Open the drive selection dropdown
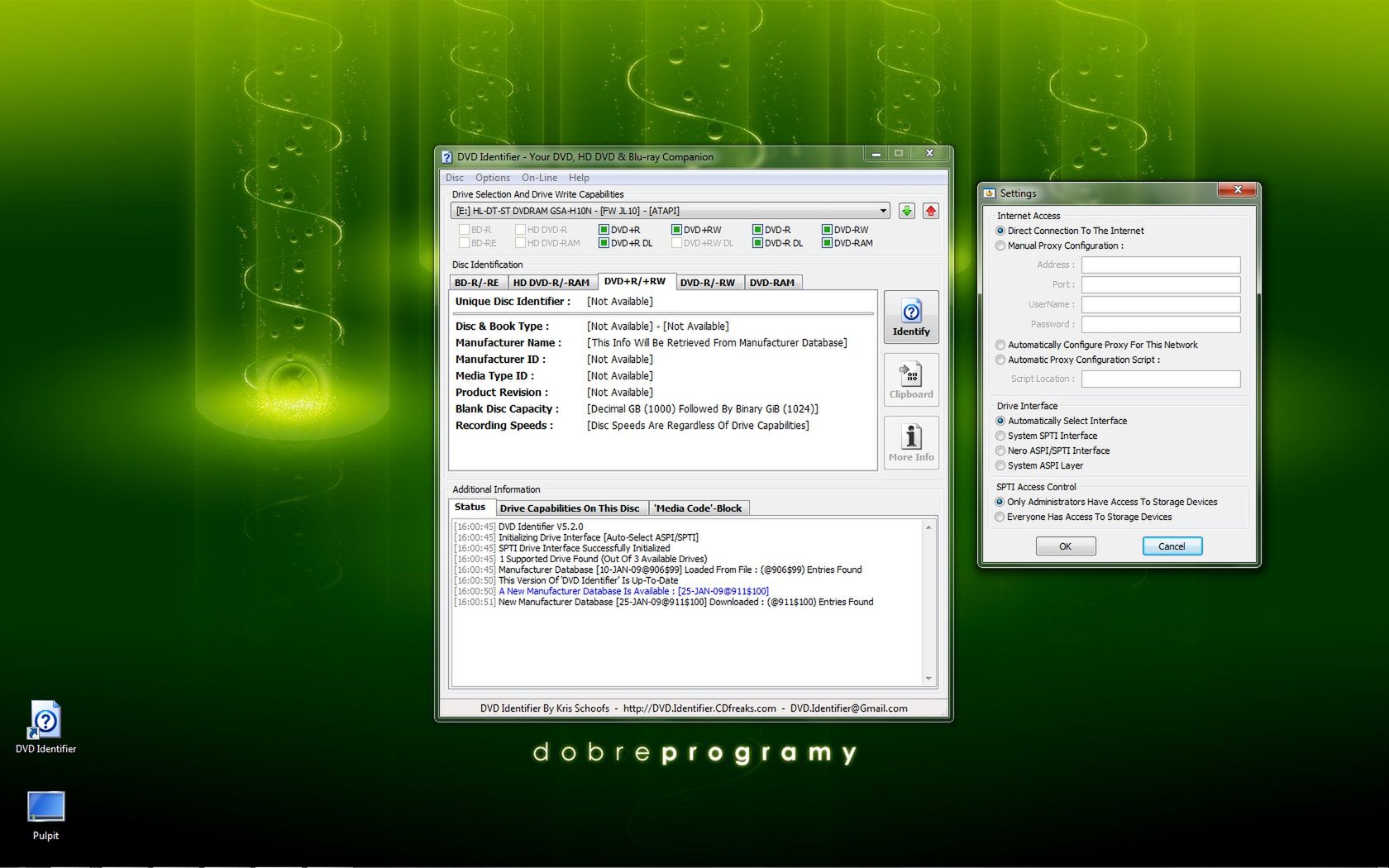The image size is (1389, 868). [x=882, y=211]
